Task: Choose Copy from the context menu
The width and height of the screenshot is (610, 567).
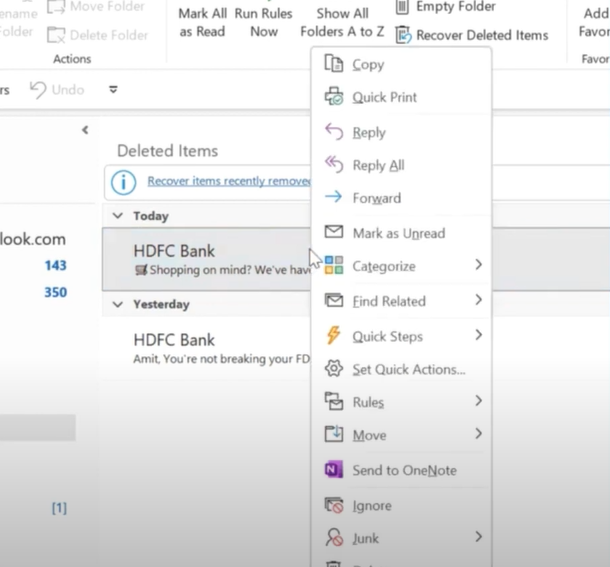Action: pyautogui.click(x=401, y=64)
